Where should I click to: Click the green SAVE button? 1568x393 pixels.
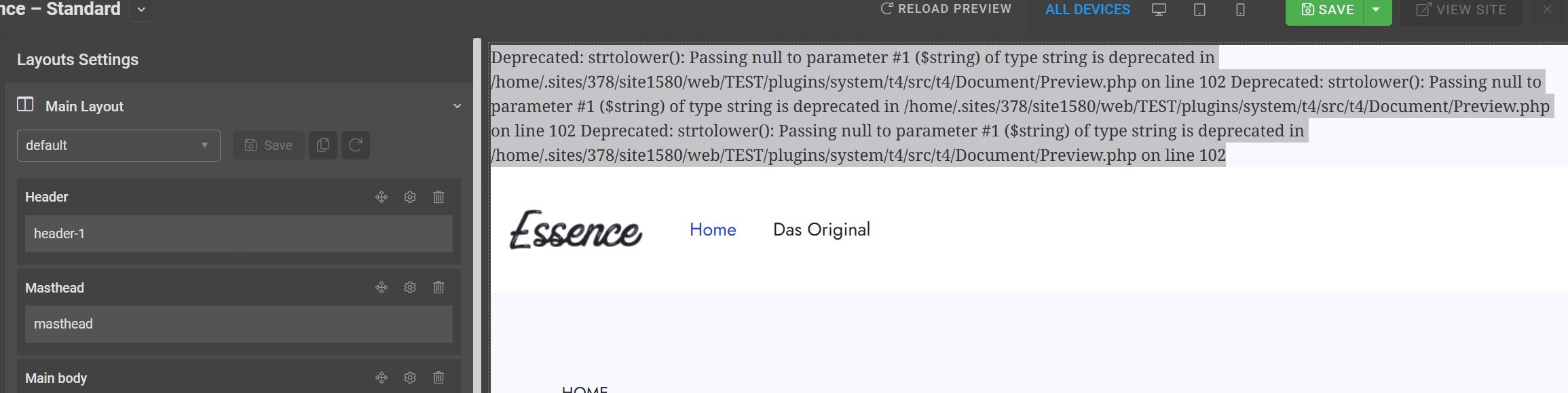pos(1324,10)
